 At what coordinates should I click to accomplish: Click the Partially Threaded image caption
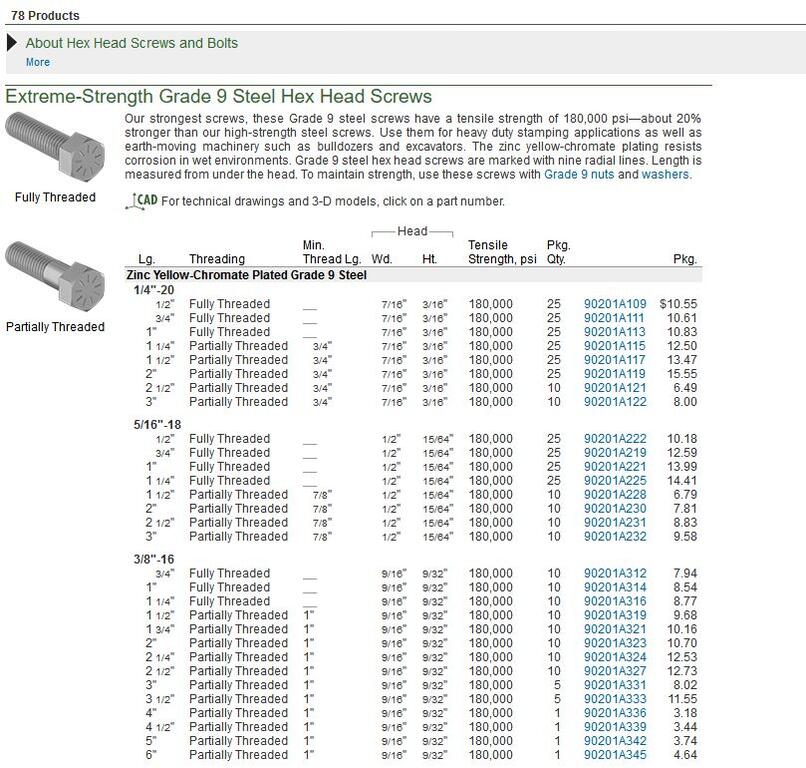tap(55, 327)
